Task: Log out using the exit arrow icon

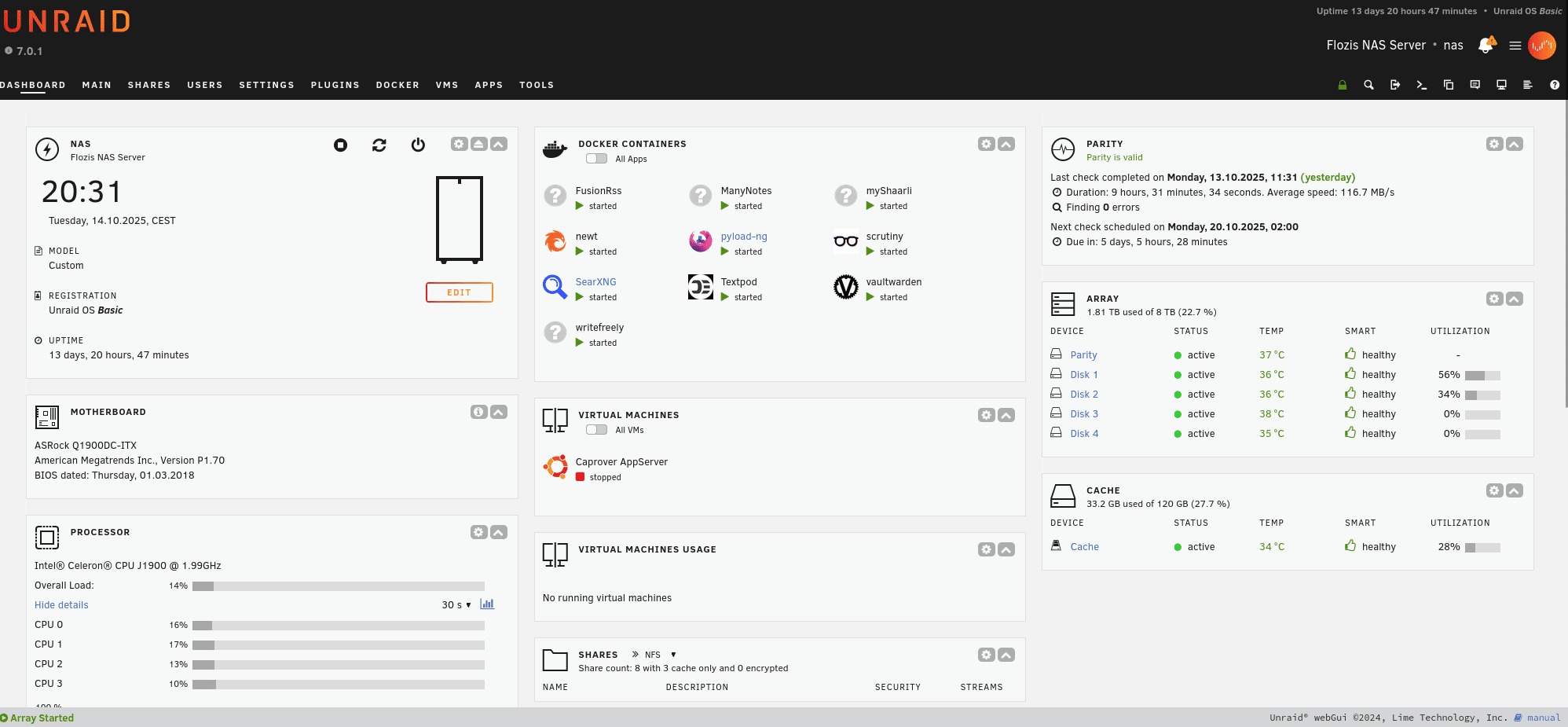Action: click(x=1395, y=85)
